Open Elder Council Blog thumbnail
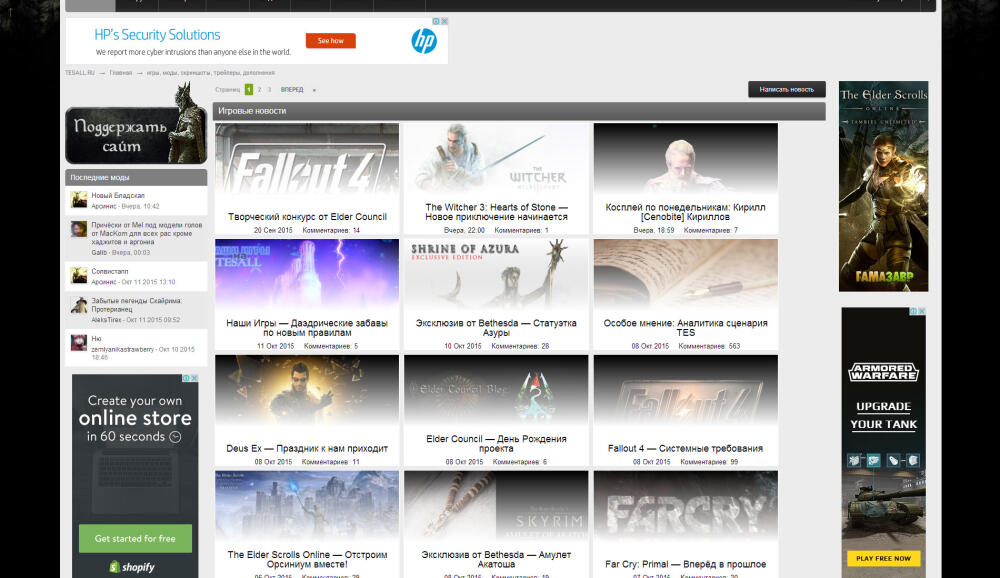 pos(496,392)
